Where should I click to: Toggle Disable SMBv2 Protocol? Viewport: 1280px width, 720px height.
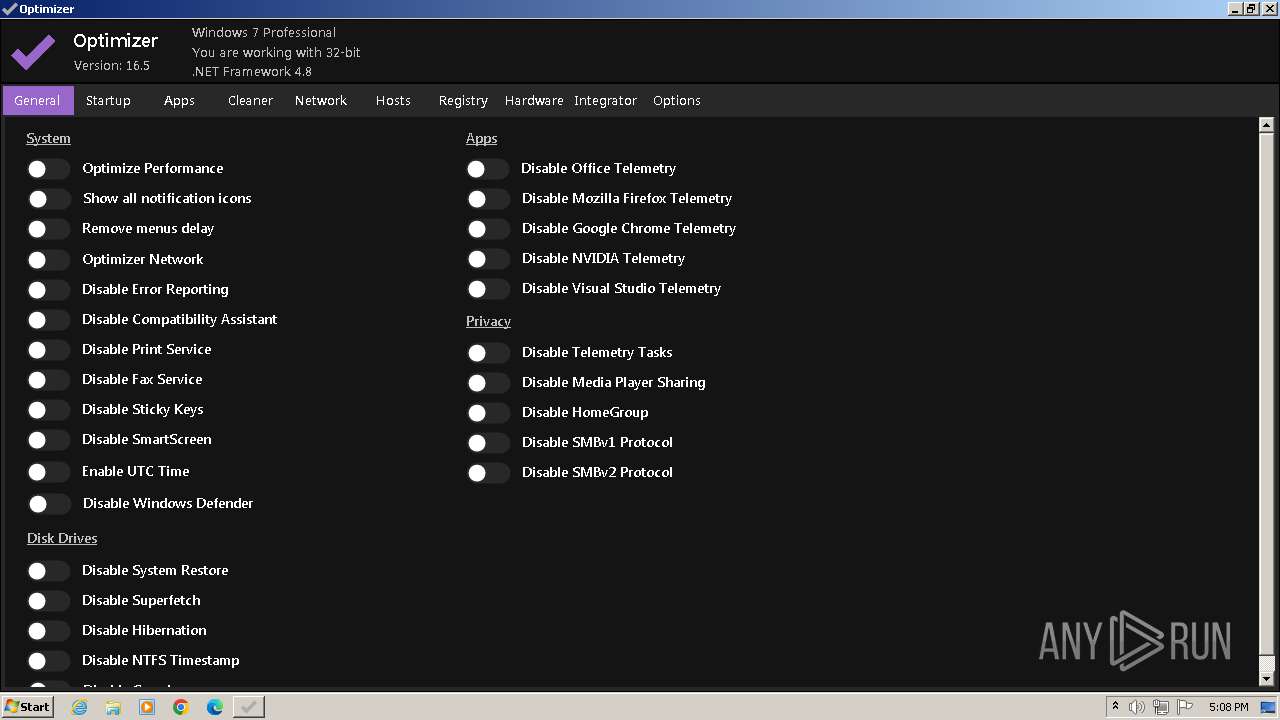488,473
